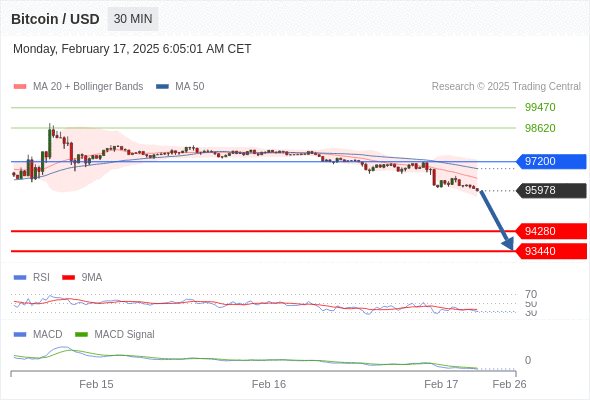Toggle the MA 20 + Bollinger Bands legend label
The height and width of the screenshot is (400, 590).
(88, 87)
